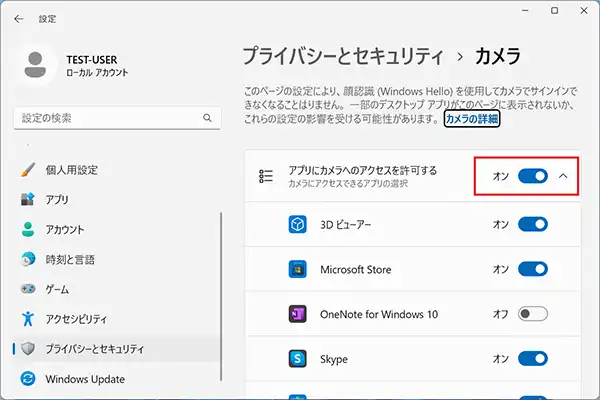
Task: Click the Microsoft Store app name
Action: [x=355, y=269]
